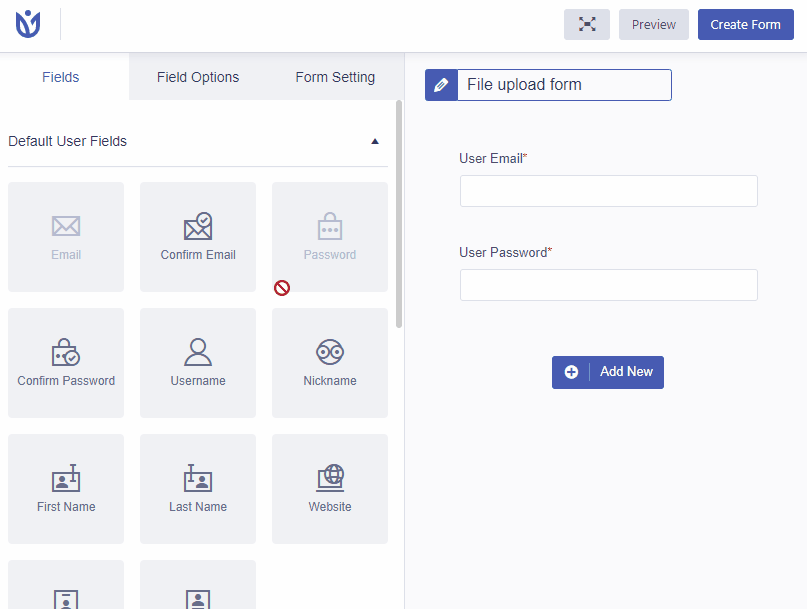Click the User Password label

[x=505, y=253]
